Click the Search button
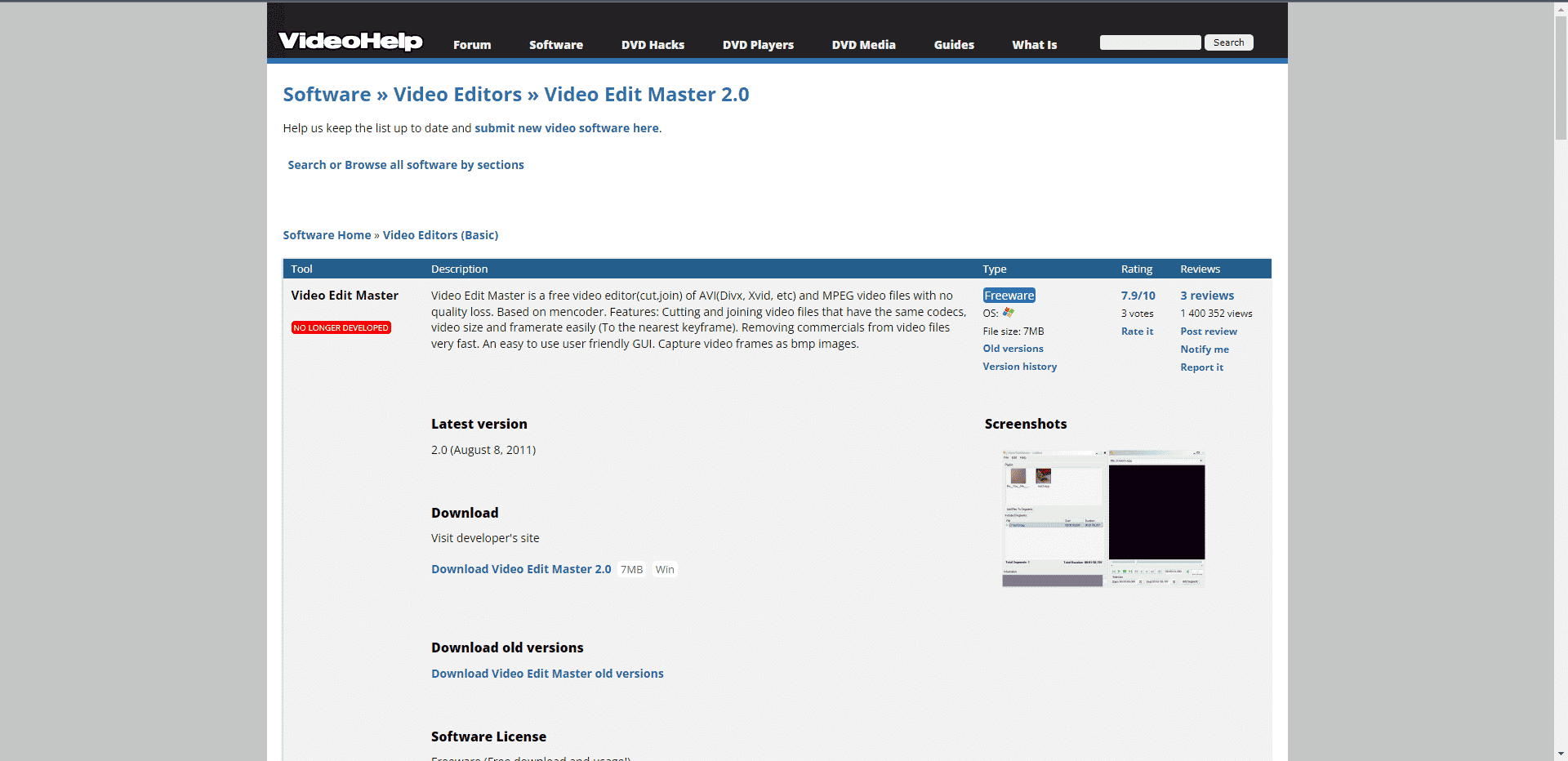The height and width of the screenshot is (761, 1568). (1228, 42)
